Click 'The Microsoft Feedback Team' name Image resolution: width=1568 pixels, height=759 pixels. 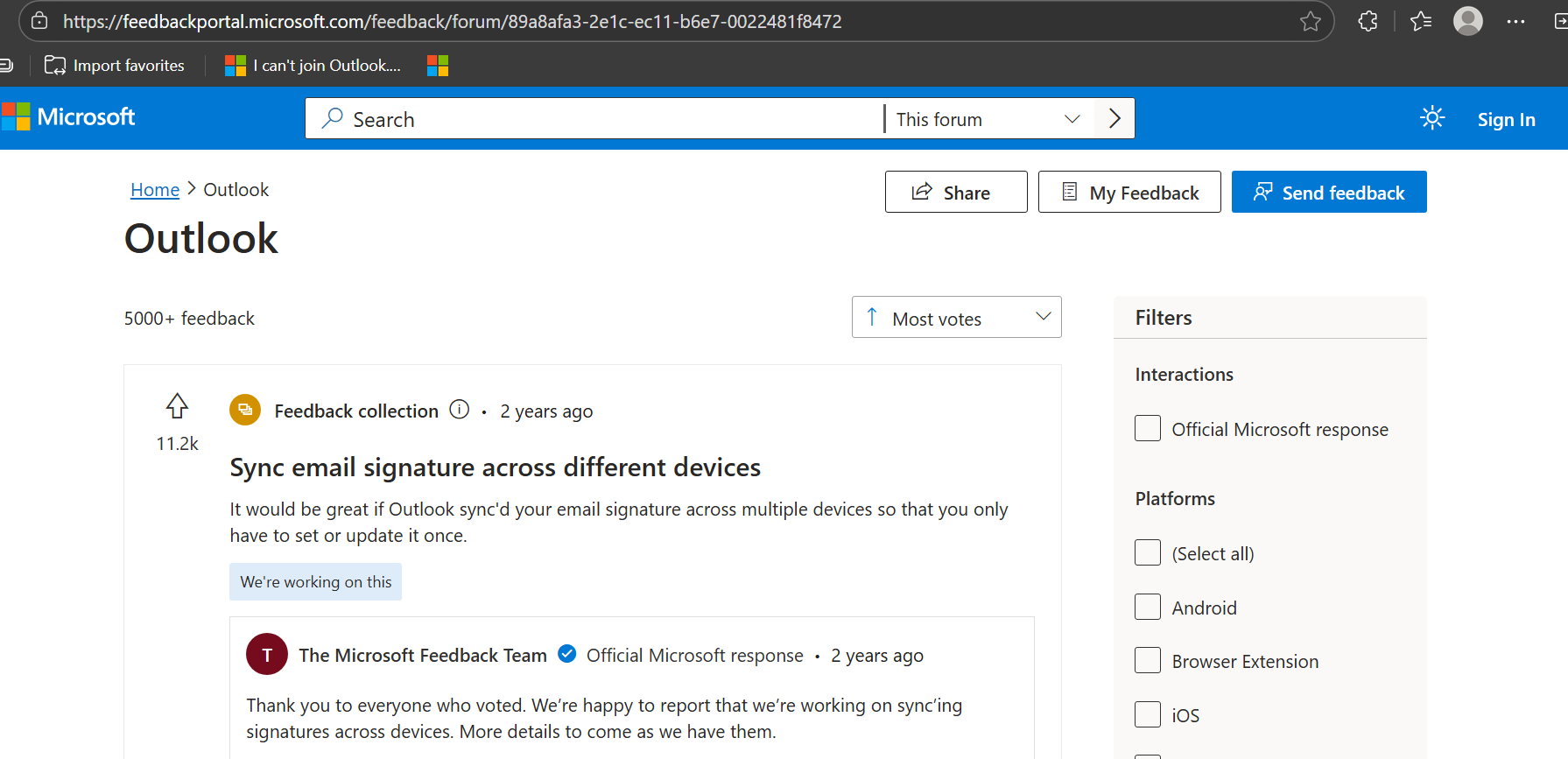coord(423,656)
